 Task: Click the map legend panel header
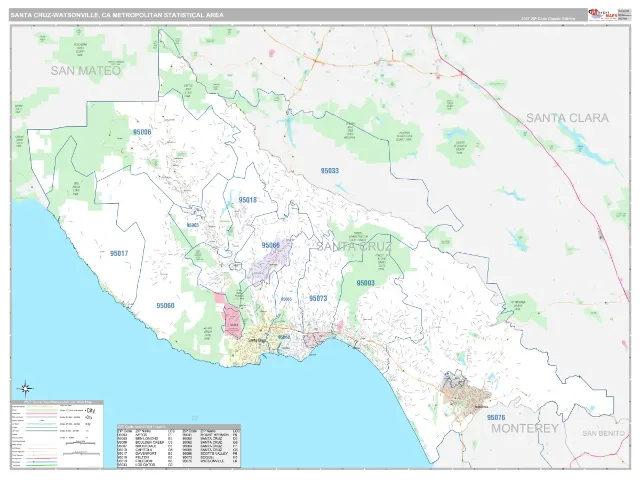[x=58, y=402]
